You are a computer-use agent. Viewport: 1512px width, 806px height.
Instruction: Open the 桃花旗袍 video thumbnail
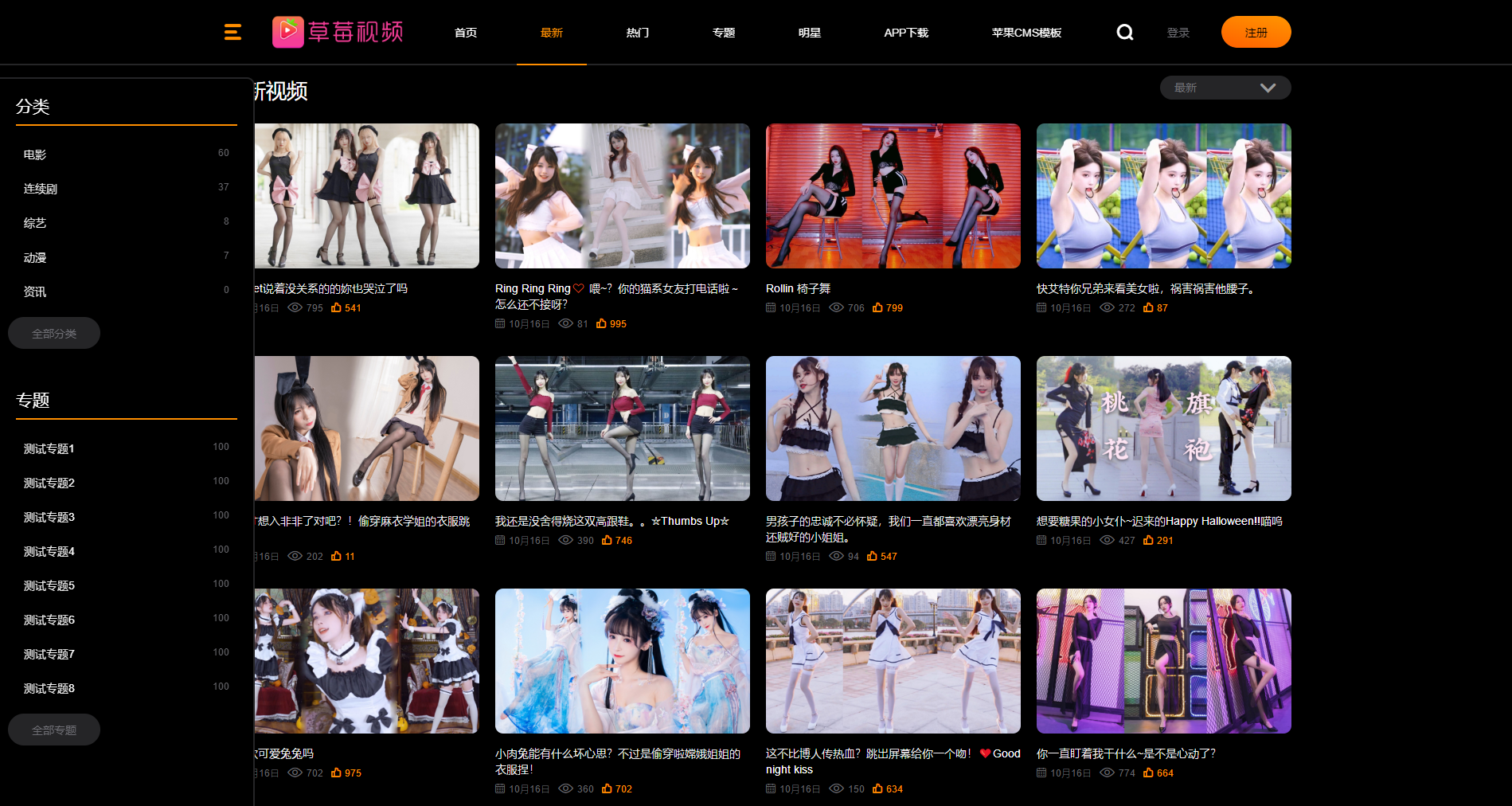pos(1163,428)
